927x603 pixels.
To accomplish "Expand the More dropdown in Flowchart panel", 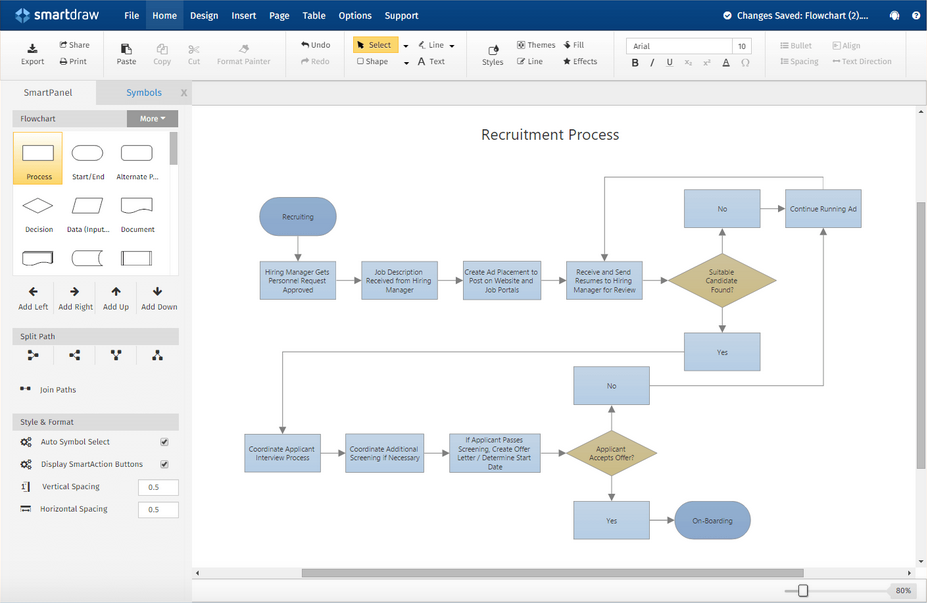I will (153, 119).
